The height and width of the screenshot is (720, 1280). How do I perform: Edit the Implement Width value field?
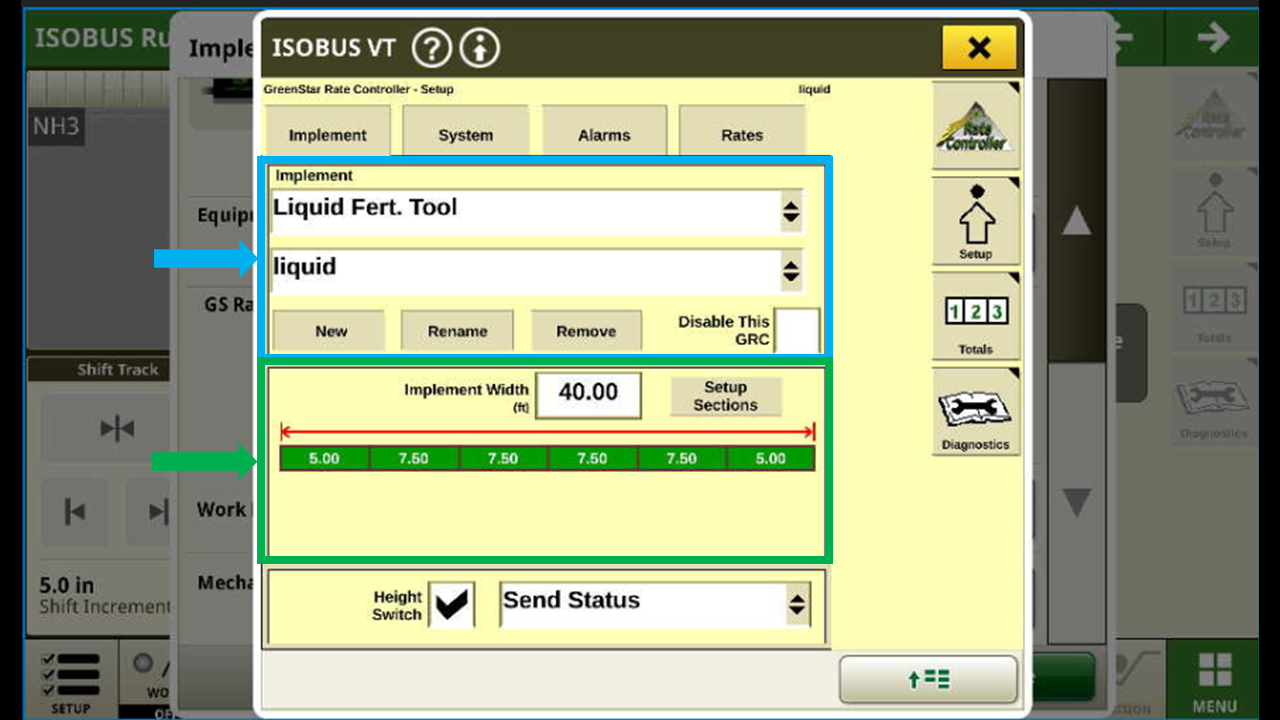(x=588, y=395)
